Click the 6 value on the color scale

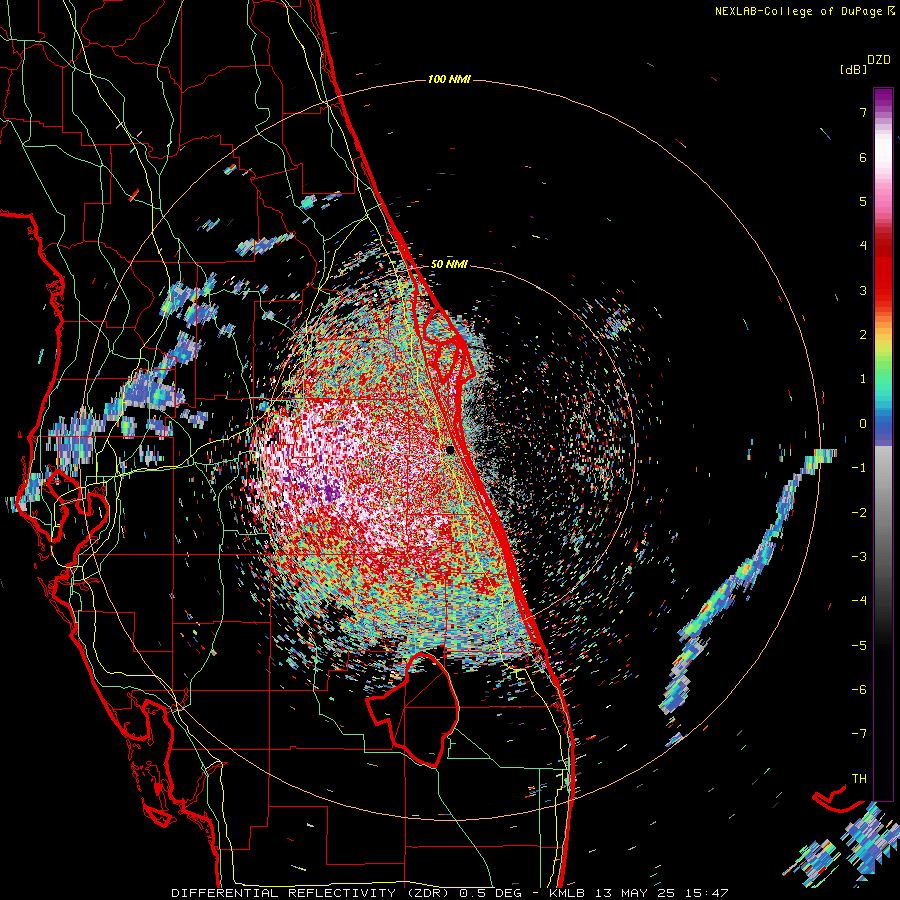coord(863,157)
